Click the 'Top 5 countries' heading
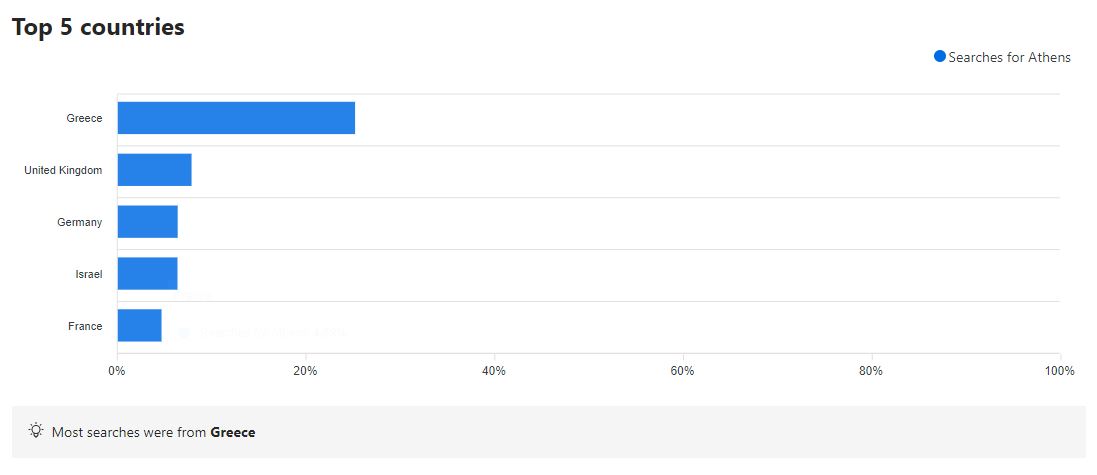This screenshot has height=475, width=1097. (98, 27)
